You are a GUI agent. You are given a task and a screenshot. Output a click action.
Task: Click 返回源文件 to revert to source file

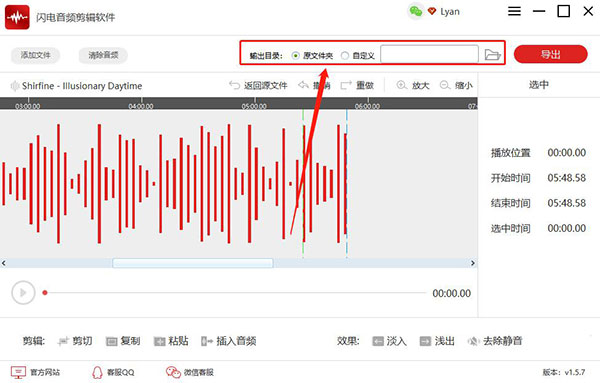click(258, 85)
